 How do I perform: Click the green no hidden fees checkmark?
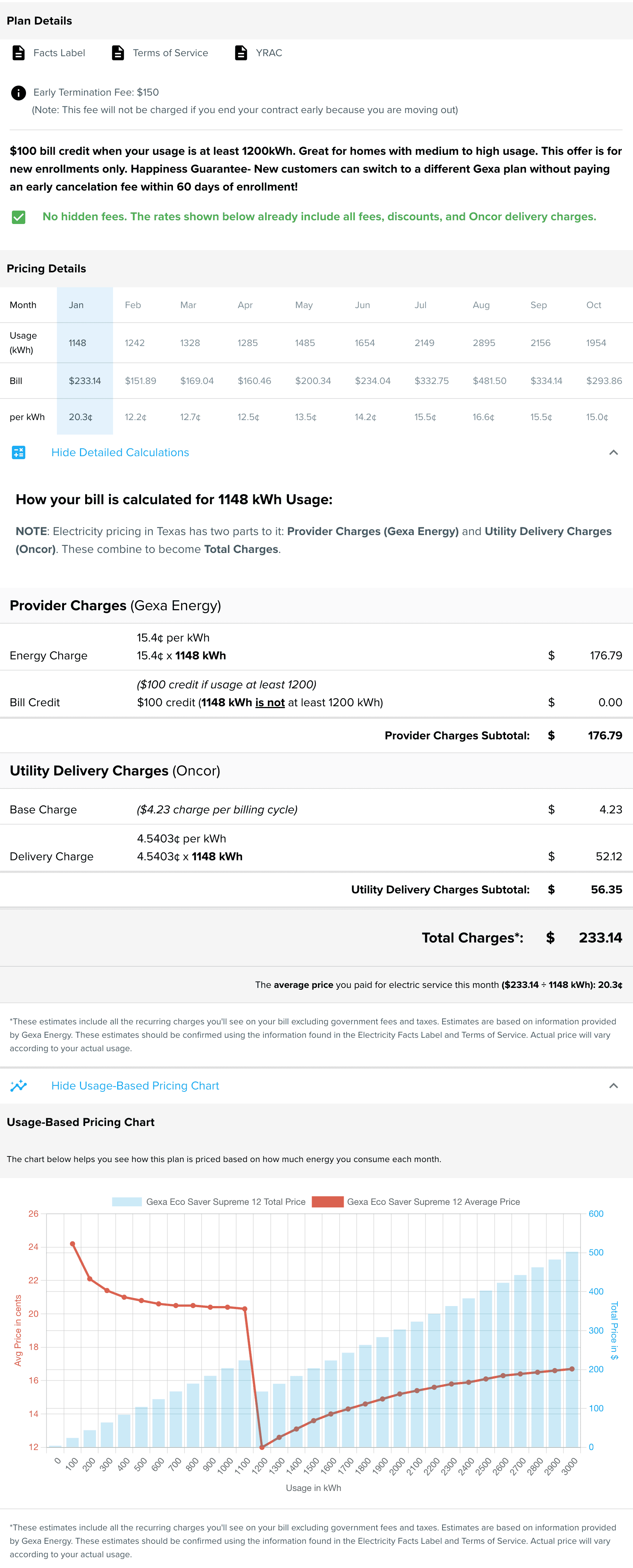pyautogui.click(x=19, y=217)
